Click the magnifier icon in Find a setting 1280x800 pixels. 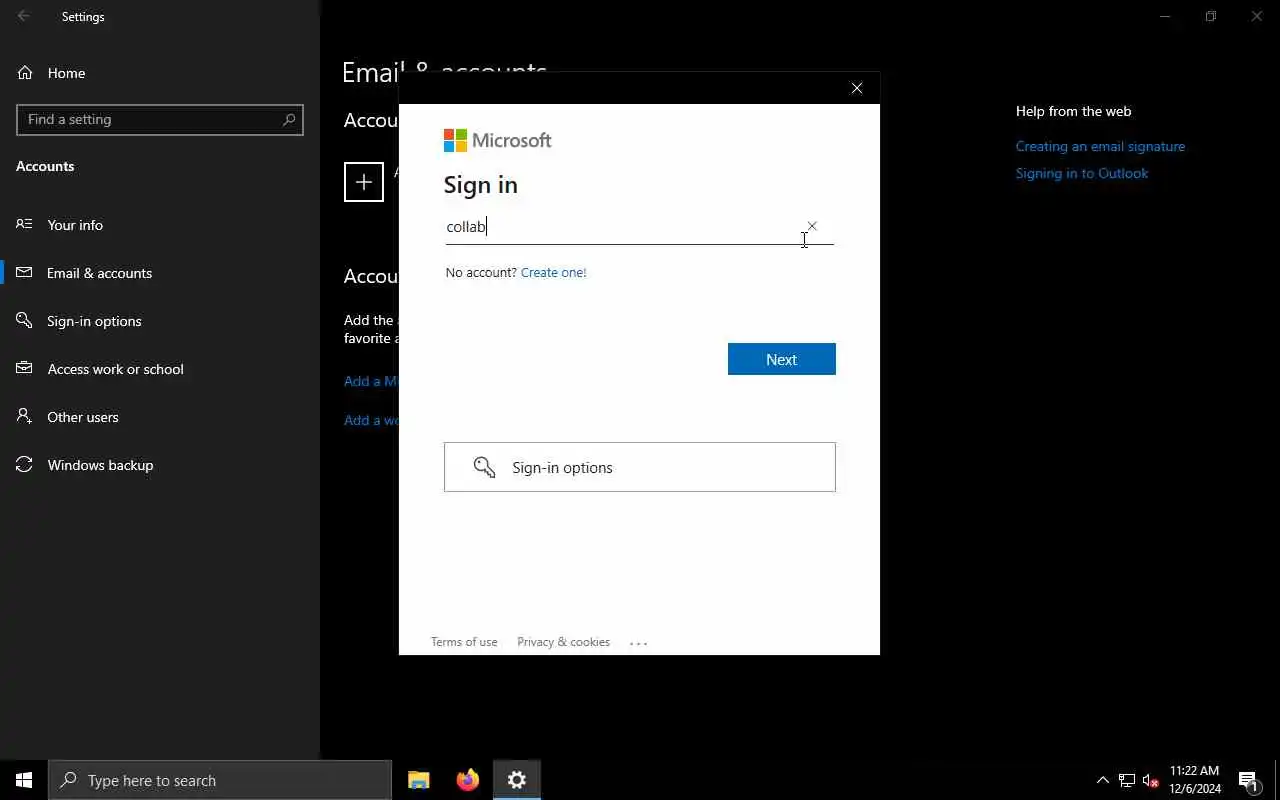(289, 119)
